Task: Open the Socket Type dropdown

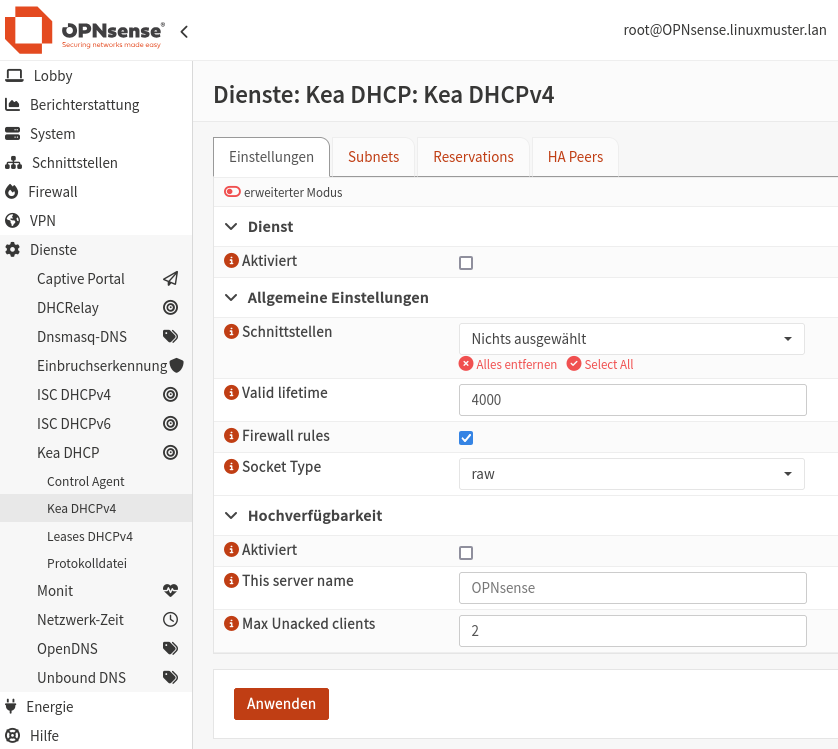Action: click(x=632, y=474)
